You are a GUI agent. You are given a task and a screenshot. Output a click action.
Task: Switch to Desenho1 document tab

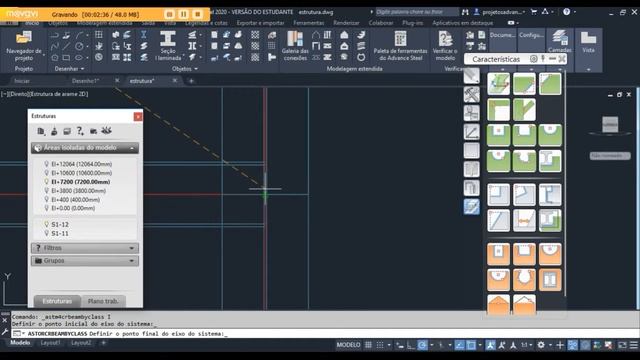86,81
